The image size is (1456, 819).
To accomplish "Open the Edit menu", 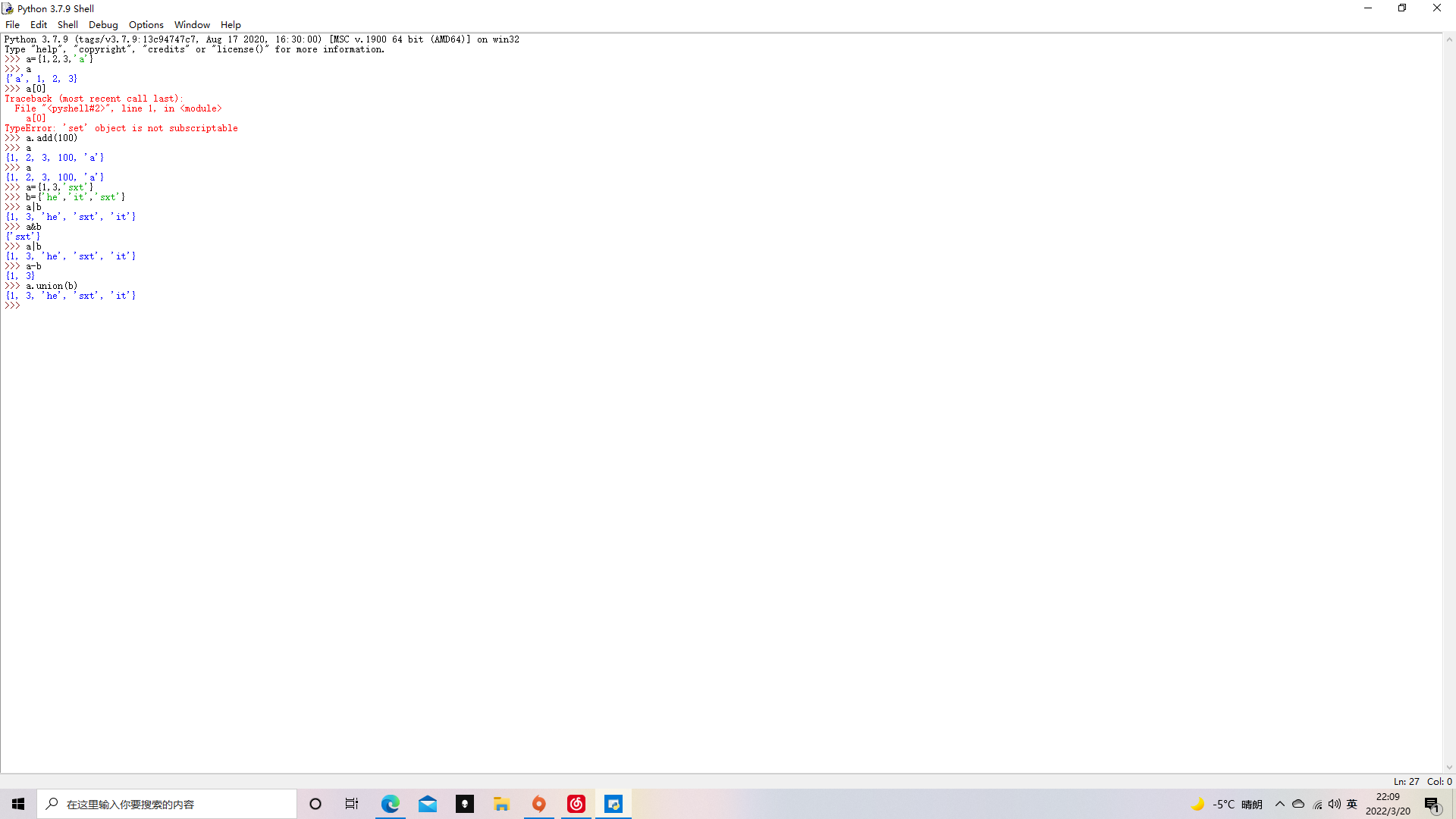I will (39, 24).
